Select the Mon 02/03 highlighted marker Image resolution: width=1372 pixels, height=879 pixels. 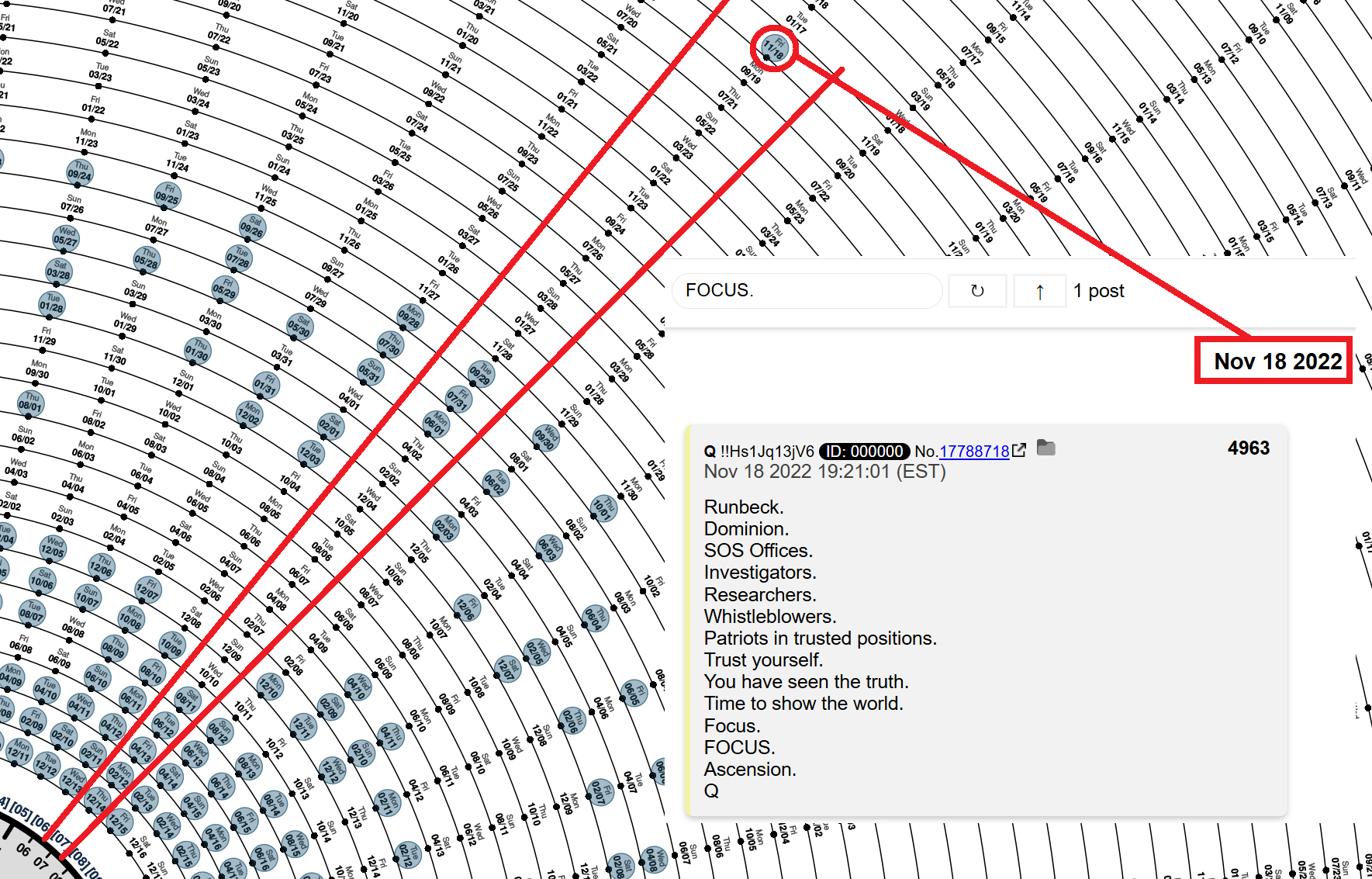click(x=446, y=528)
